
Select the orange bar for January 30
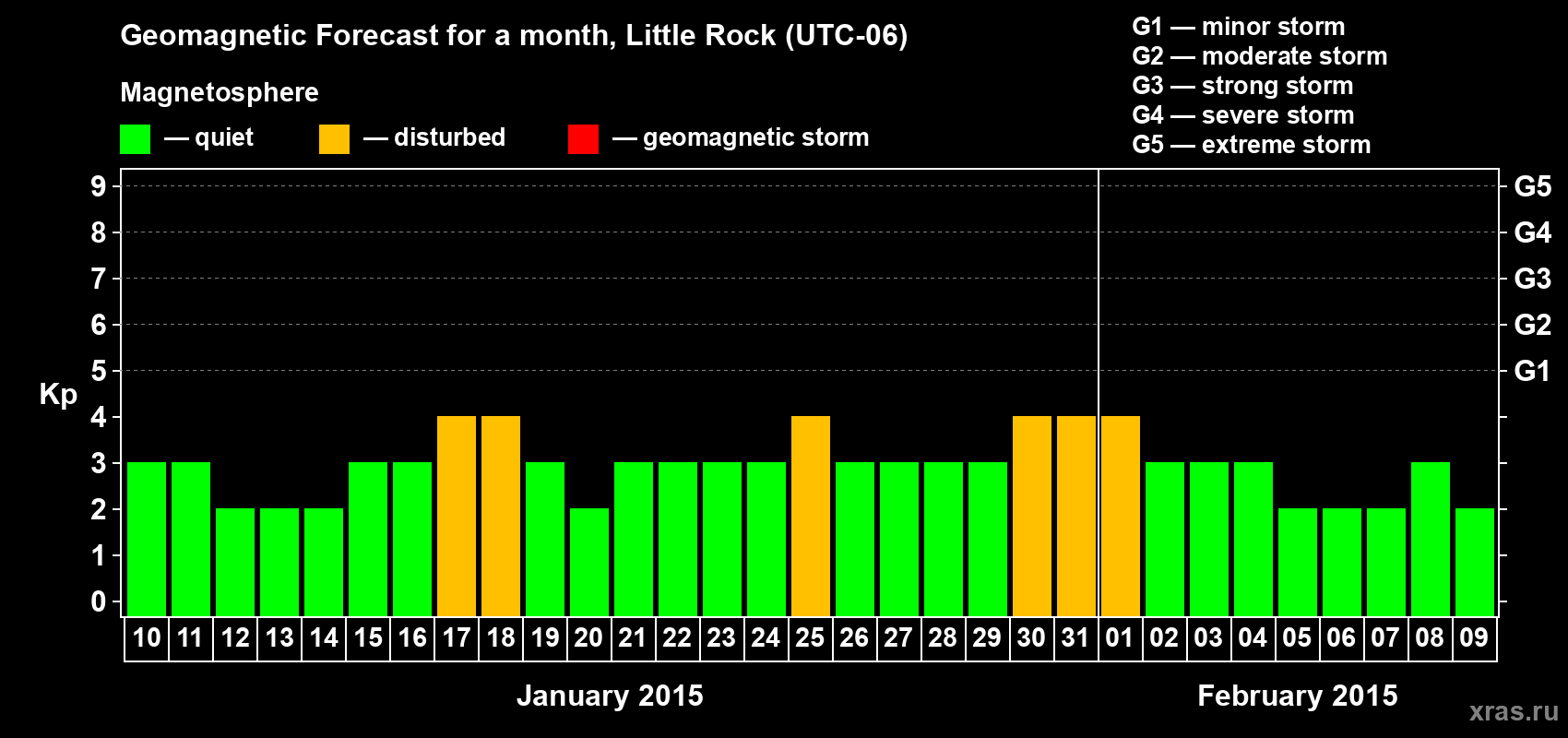1032,516
